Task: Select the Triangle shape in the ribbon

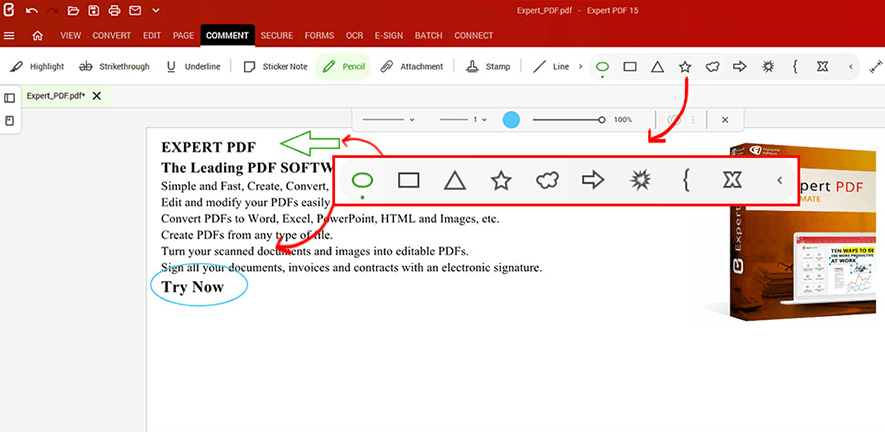Action: point(657,67)
